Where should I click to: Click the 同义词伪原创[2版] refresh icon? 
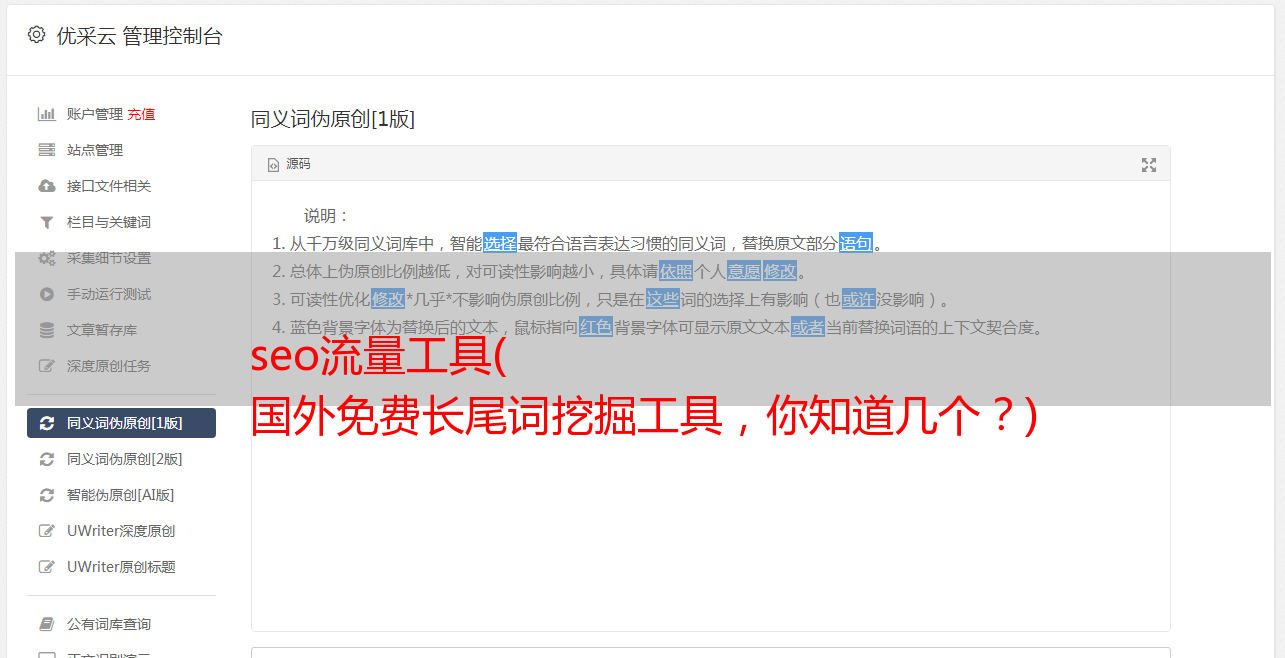[46, 459]
